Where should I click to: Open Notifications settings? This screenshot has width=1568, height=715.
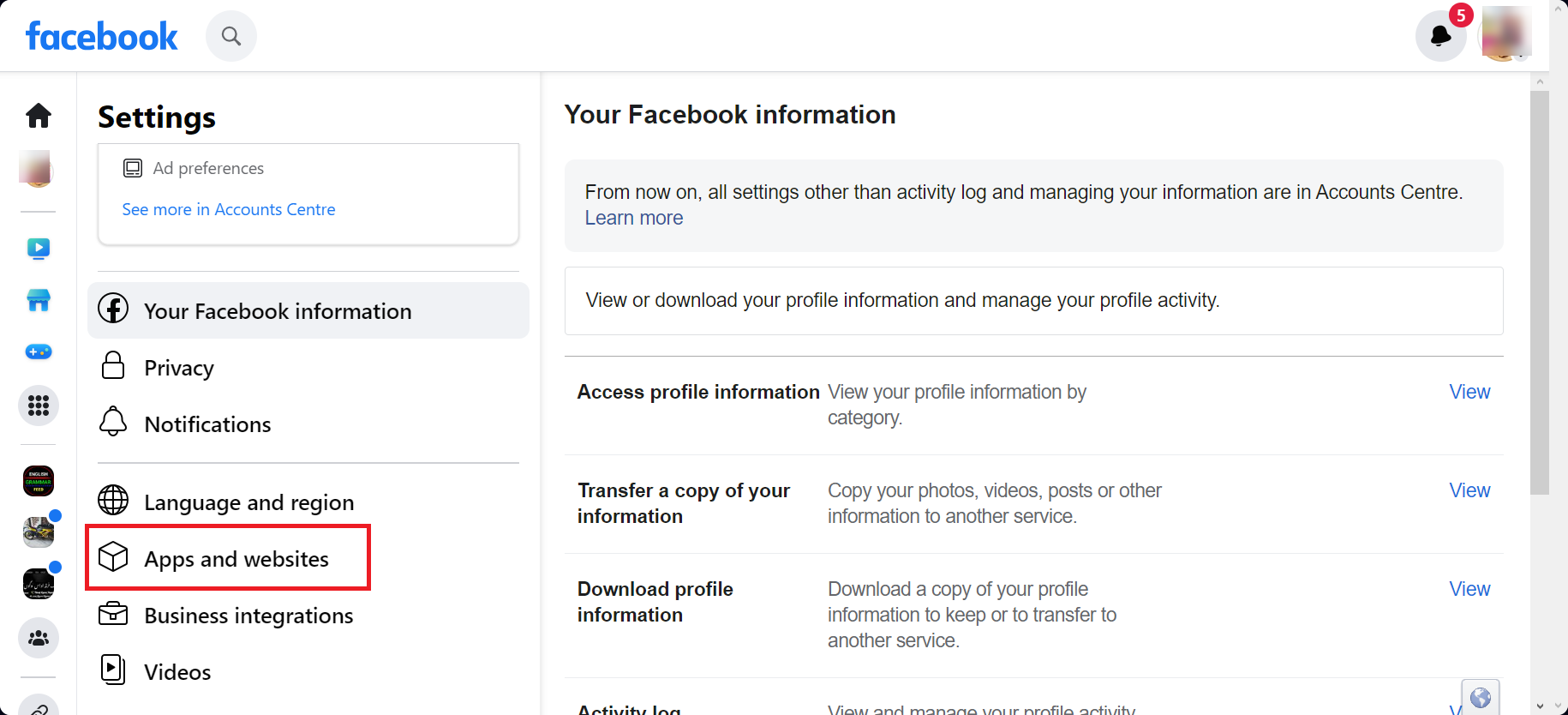point(207,424)
